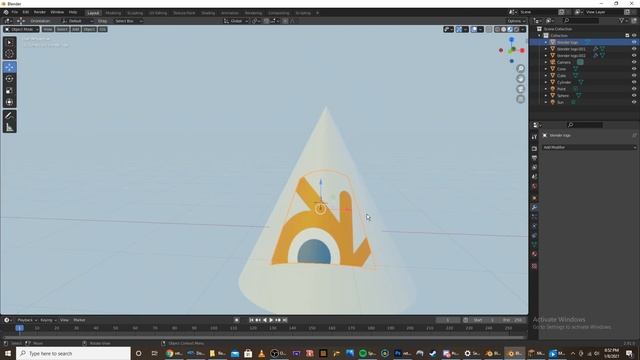
Task: Open the Window menu
Action: (x=57, y=12)
